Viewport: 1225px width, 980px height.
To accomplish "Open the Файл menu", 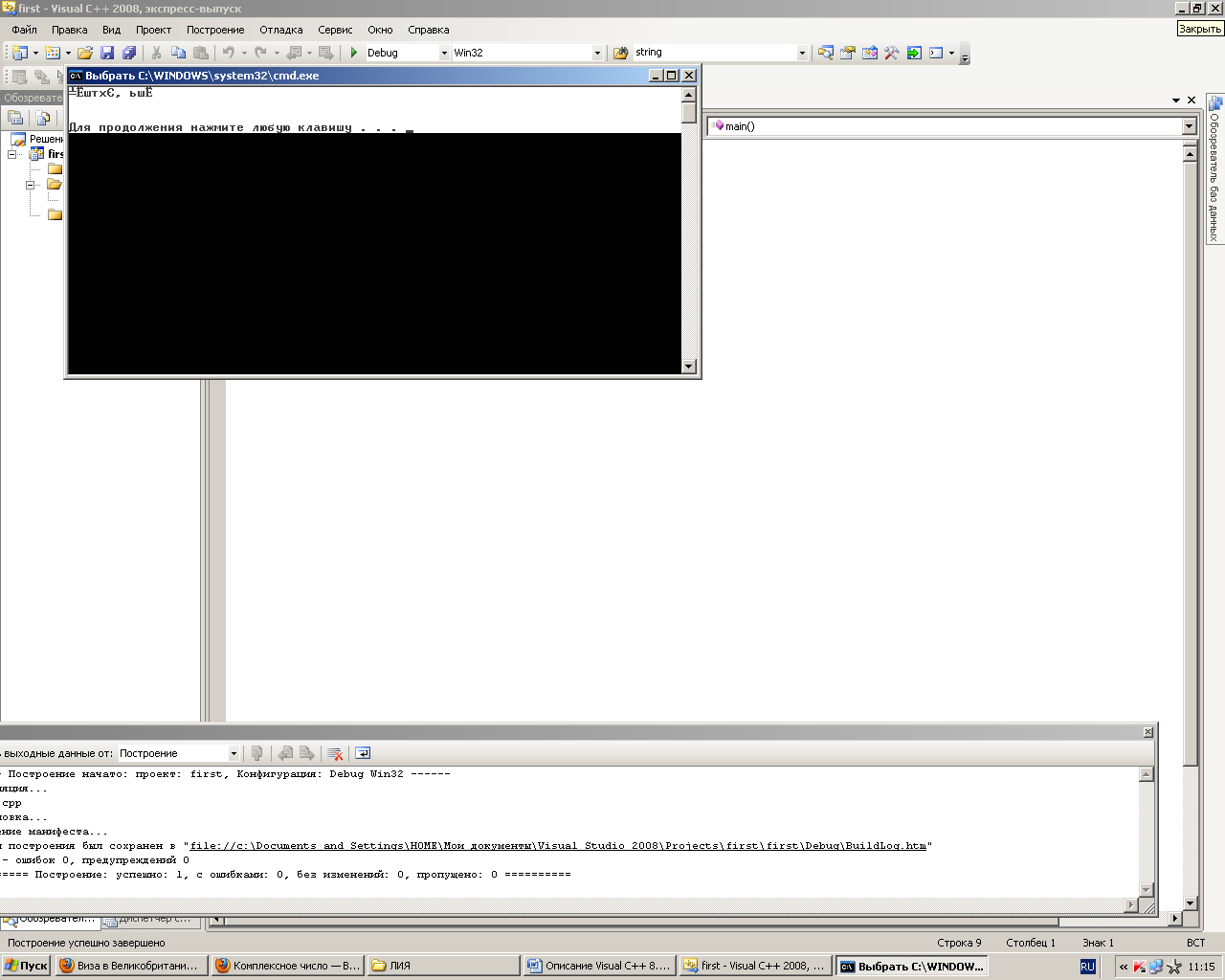I will click(x=24, y=30).
